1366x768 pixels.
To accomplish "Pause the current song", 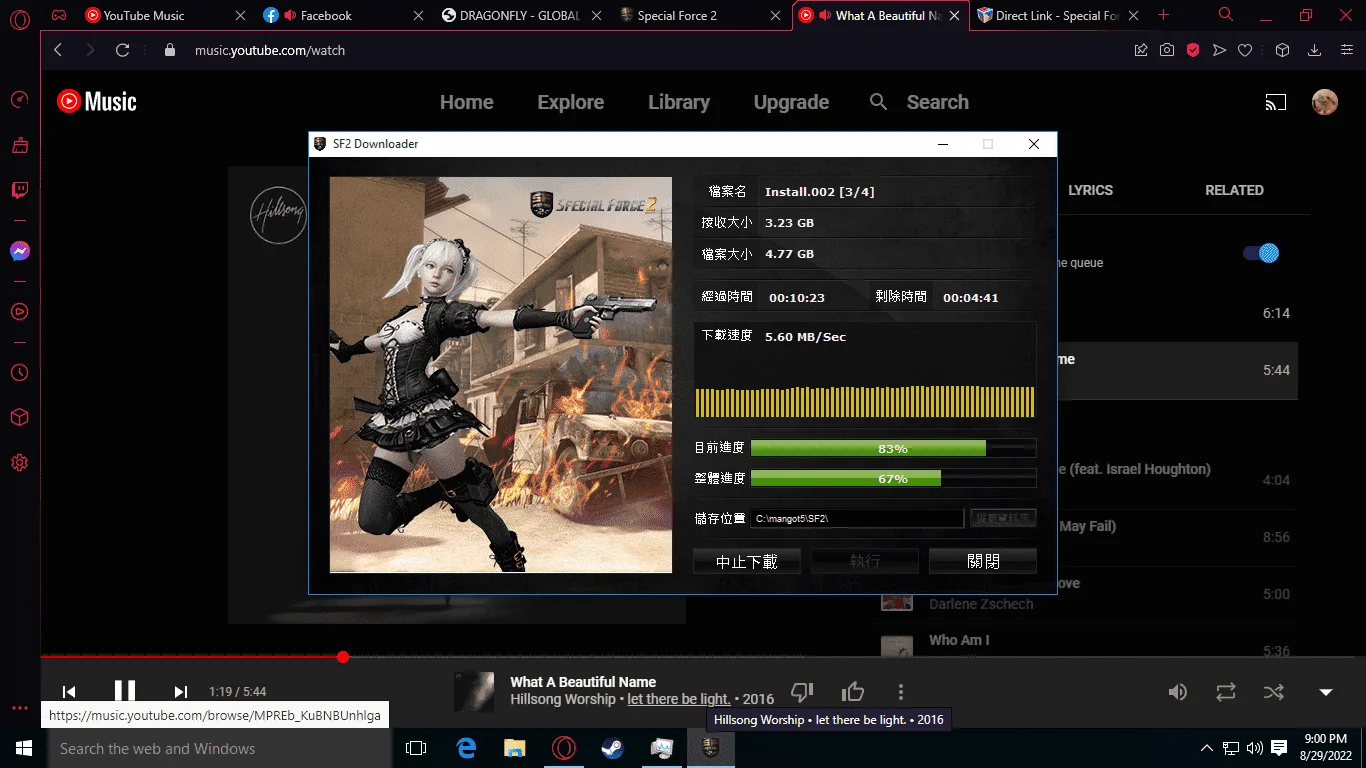I will (x=125, y=691).
